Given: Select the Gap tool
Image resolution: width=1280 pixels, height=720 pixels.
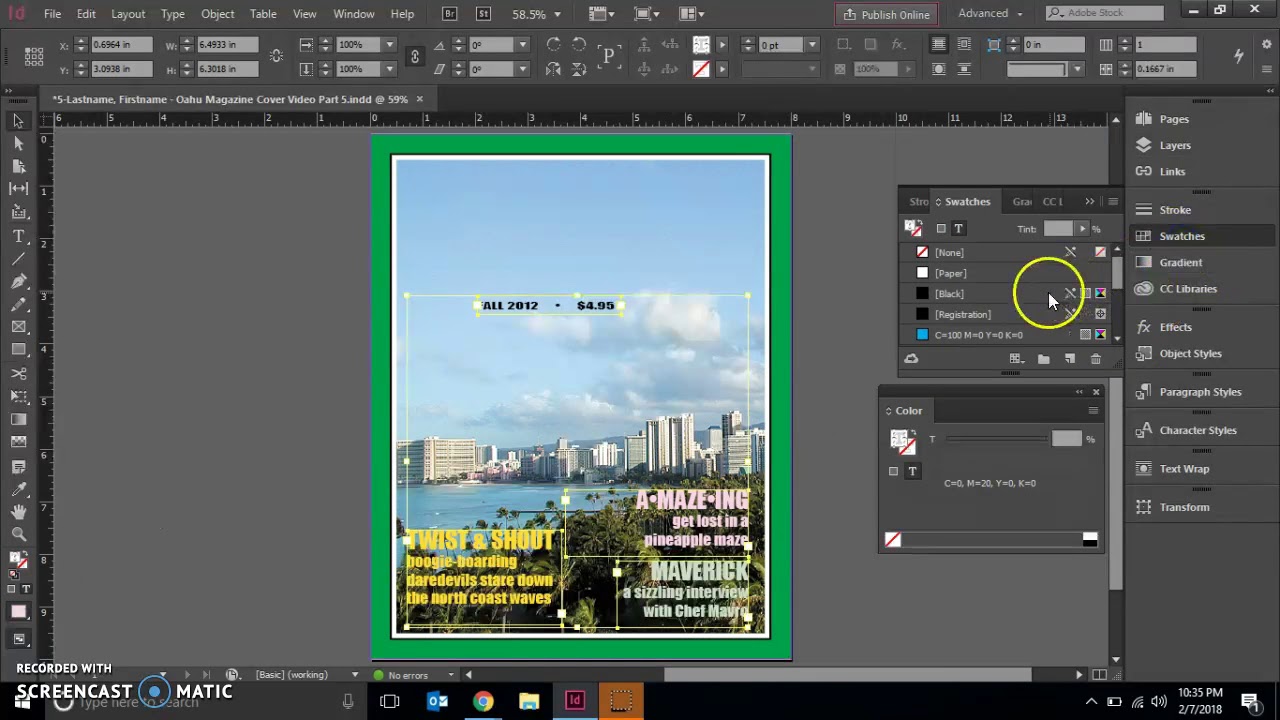Looking at the screenshot, I should pyautogui.click(x=18, y=188).
